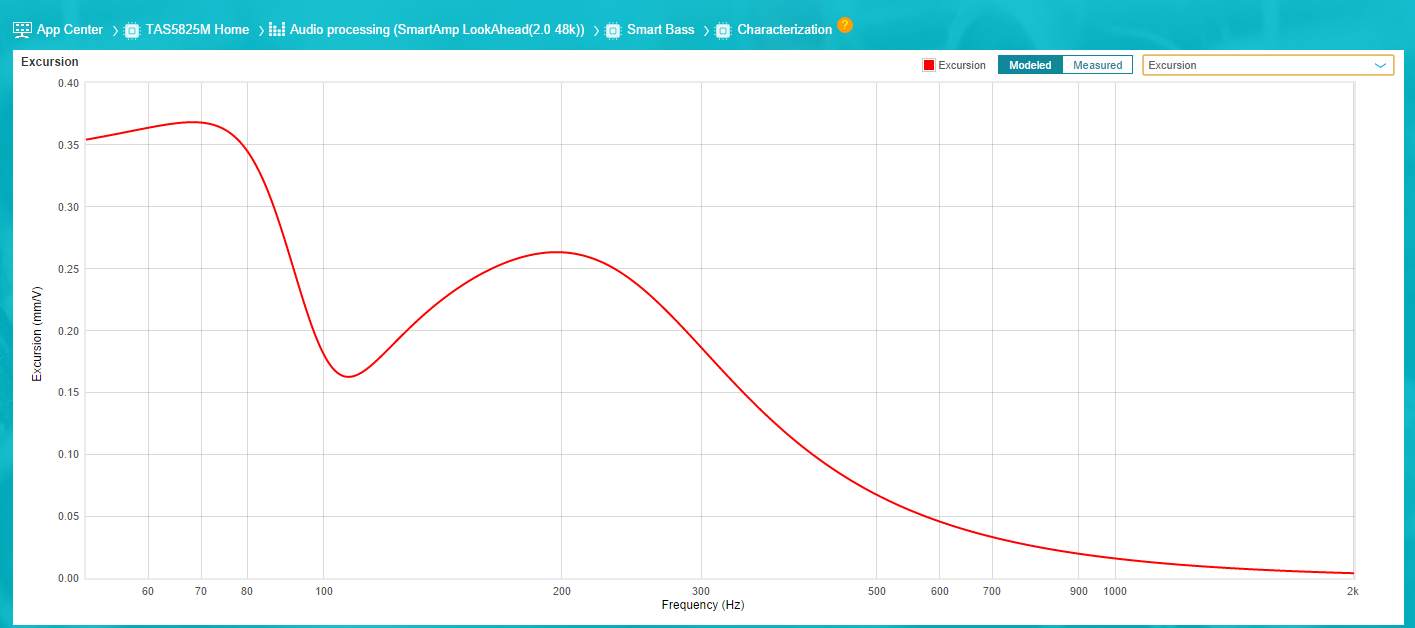Select the Characterization breadcrumb label
The width and height of the screenshot is (1415, 628).
(784, 30)
